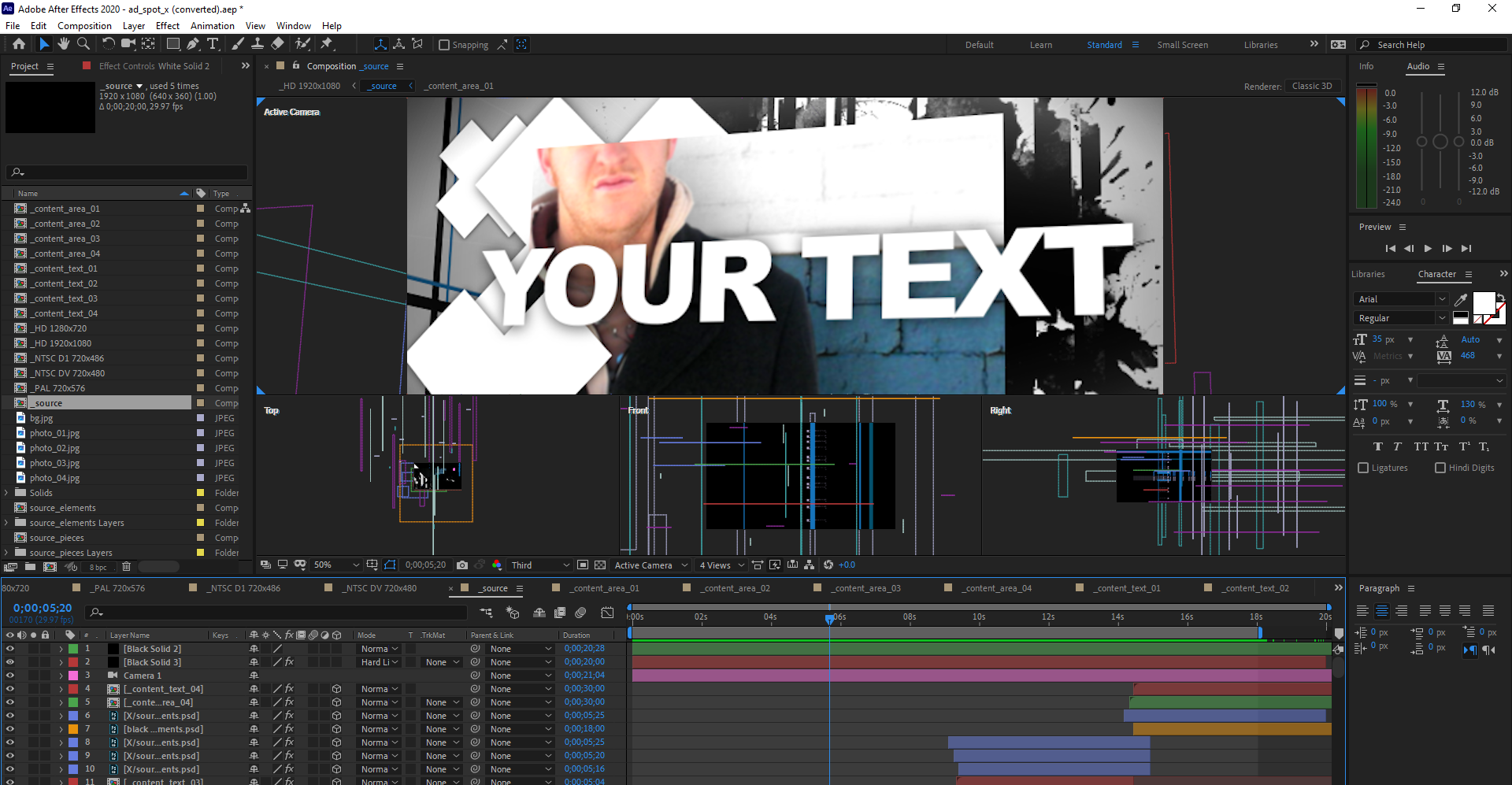Screen dimensions: 1512x785
Task: Open the 4 Views layout dropdown
Action: 721,565
